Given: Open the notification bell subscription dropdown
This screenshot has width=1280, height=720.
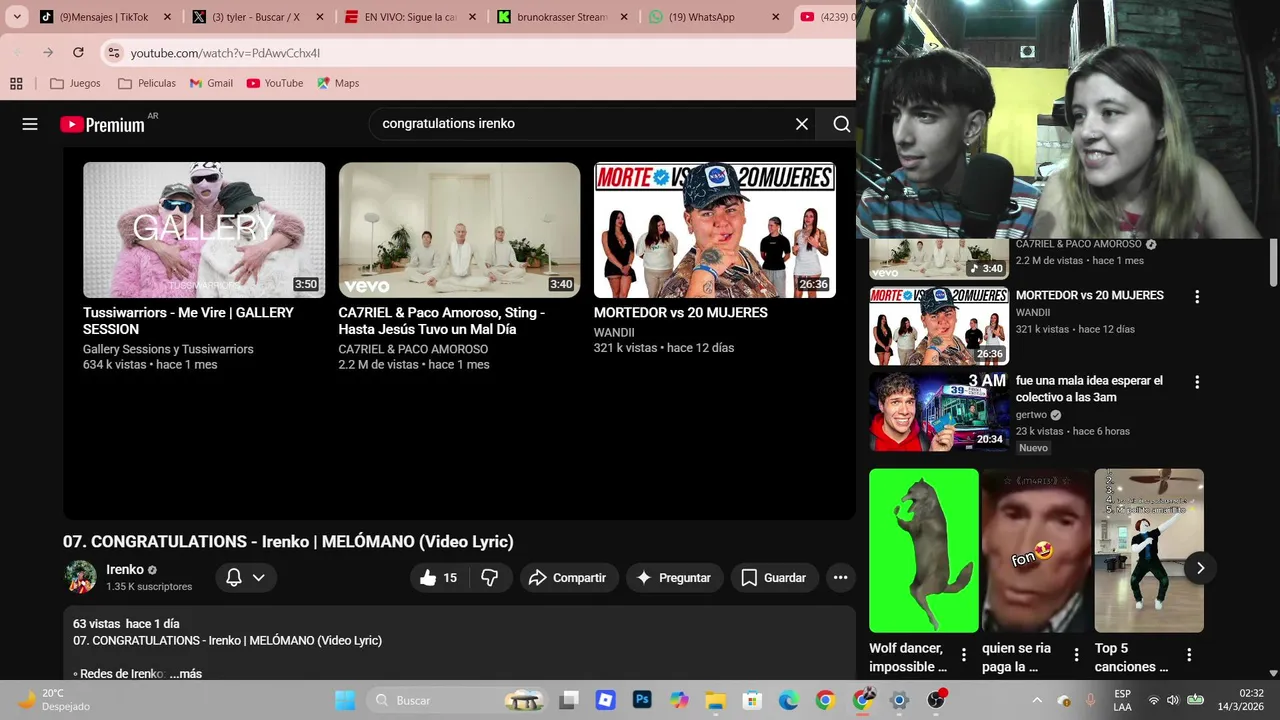Looking at the screenshot, I should click(x=246, y=577).
